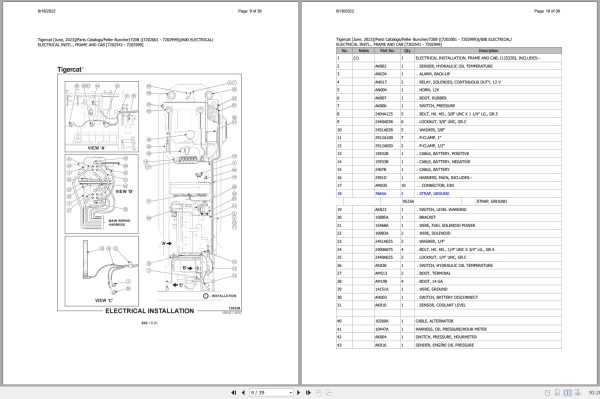Click the BOOT, RUBBER description cell
Viewport: 600px width, 399px height.
(488, 98)
